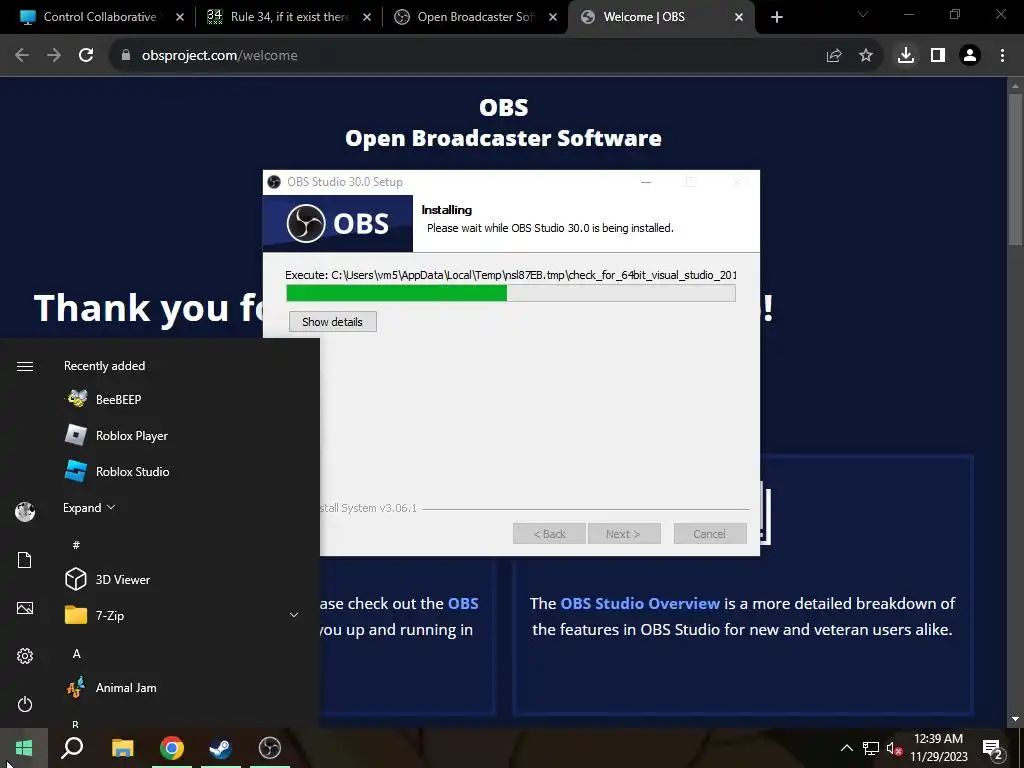Show hidden system tray icons
Screen dimensions: 1024x768
(846, 748)
